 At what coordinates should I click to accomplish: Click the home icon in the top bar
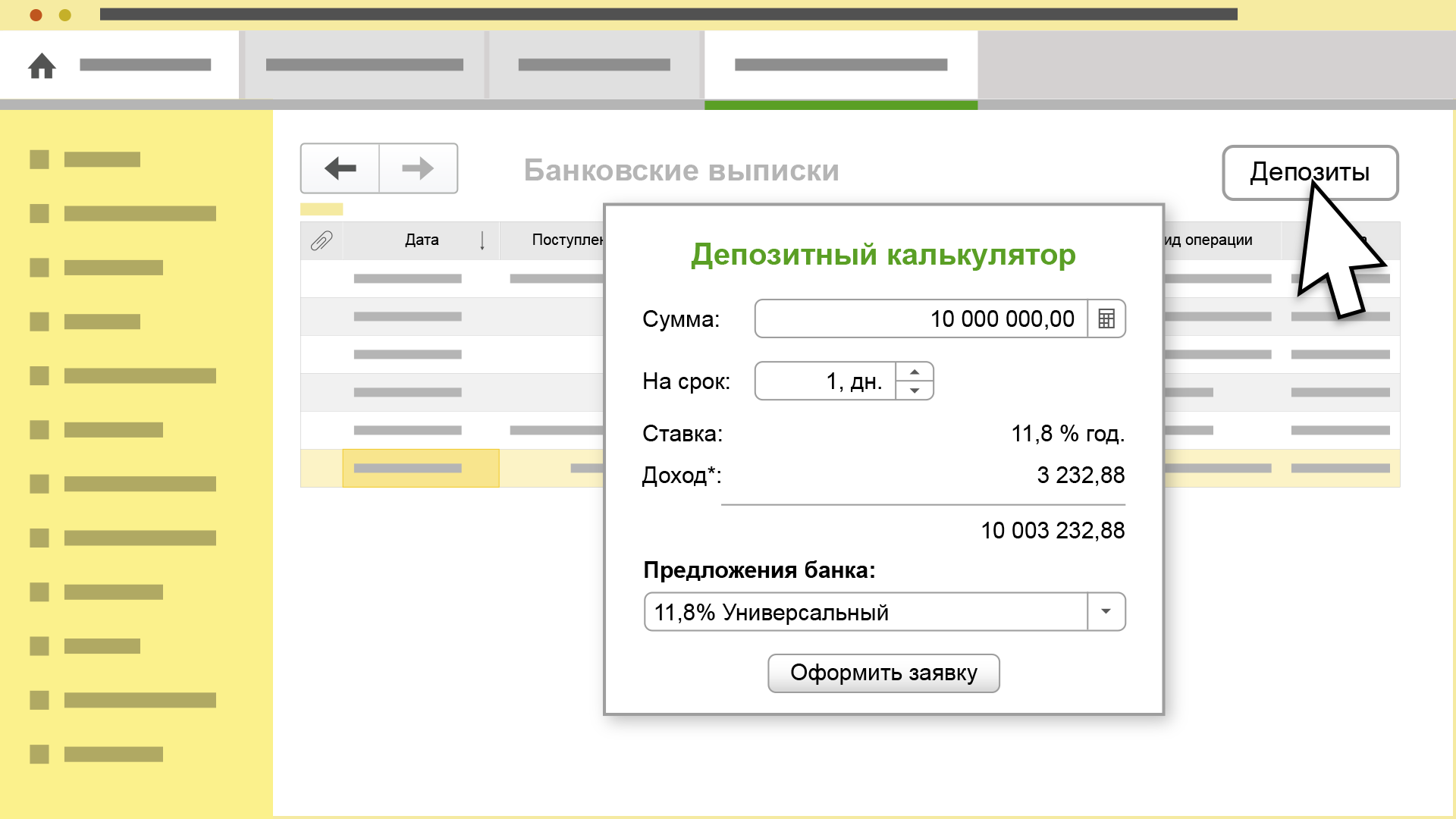(x=42, y=67)
